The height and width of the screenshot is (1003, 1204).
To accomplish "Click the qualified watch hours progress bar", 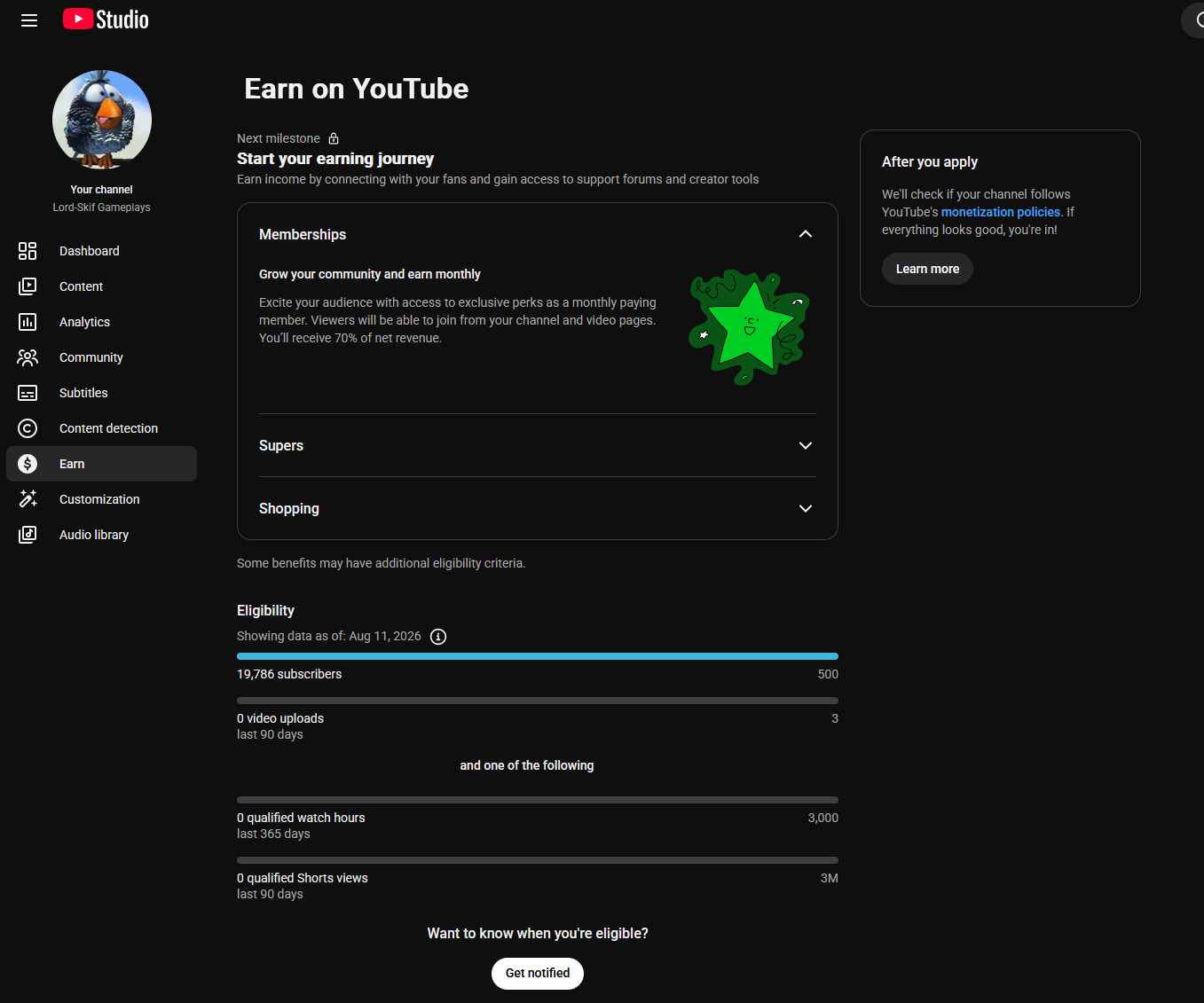I will pos(538,800).
